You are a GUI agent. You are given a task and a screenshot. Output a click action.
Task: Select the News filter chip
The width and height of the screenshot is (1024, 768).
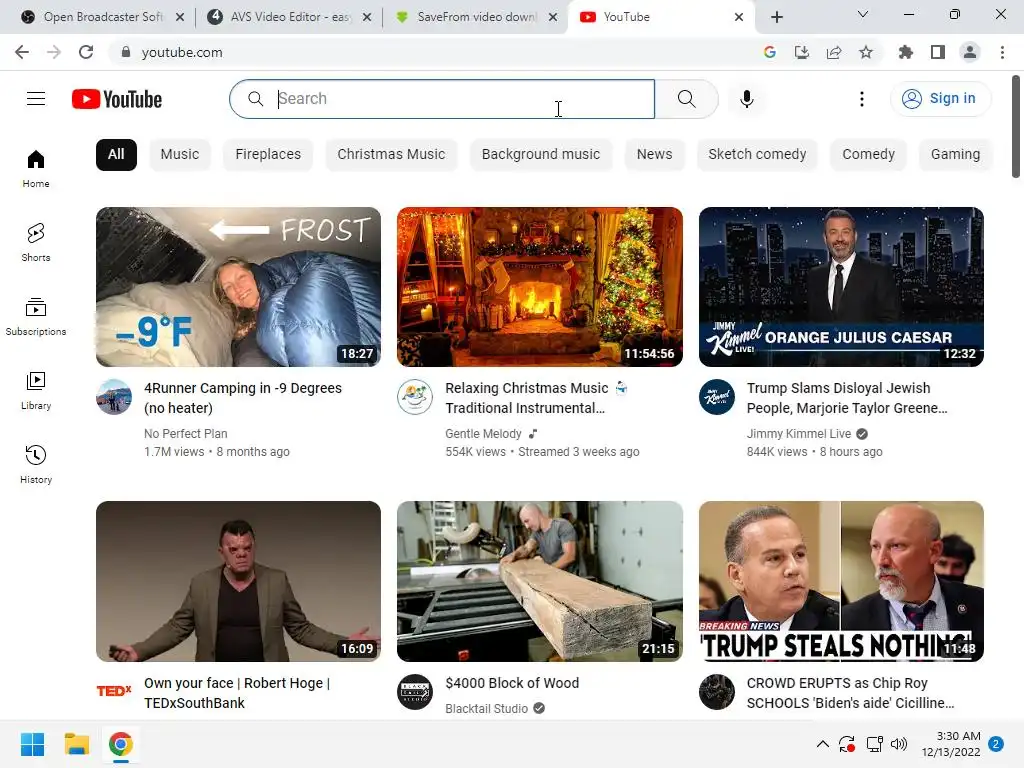click(x=654, y=155)
